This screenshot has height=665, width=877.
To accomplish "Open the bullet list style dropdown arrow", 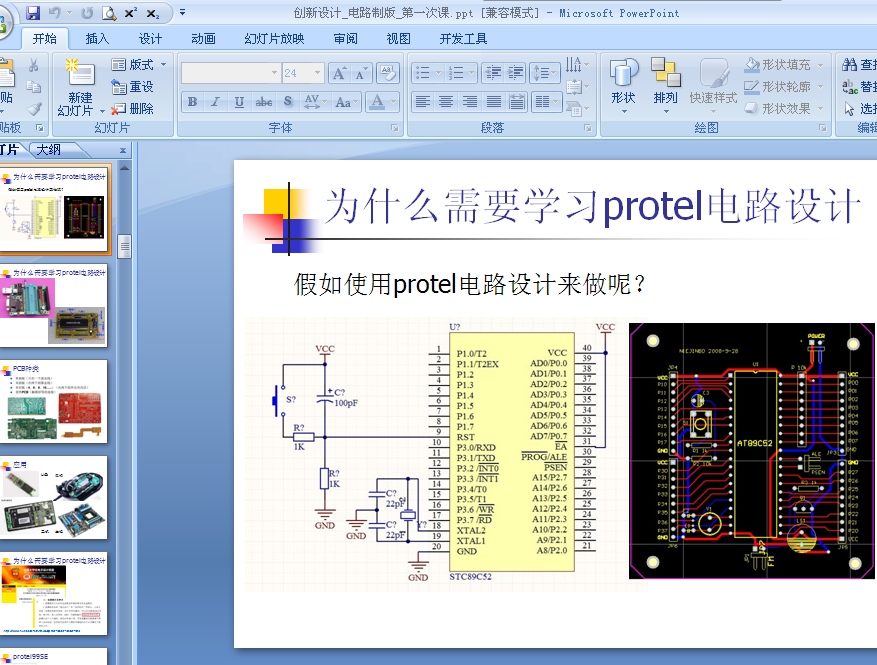I will 438,73.
